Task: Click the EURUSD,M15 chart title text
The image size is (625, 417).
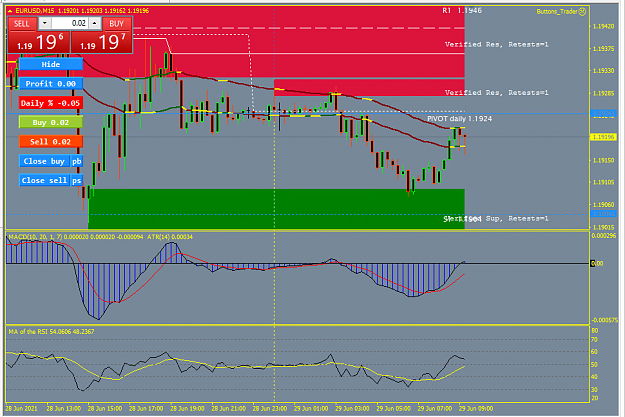Action: (x=35, y=11)
